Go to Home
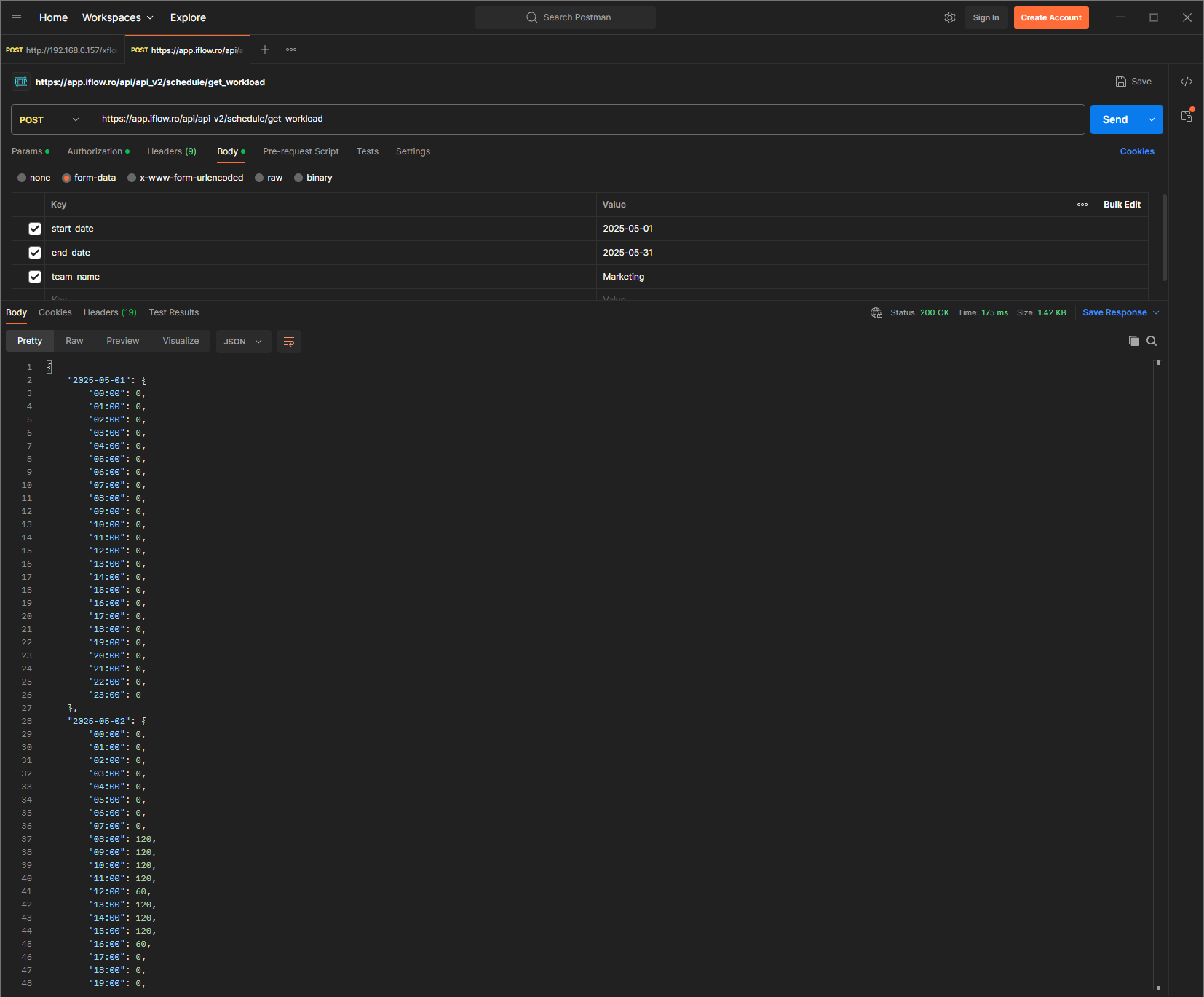This screenshot has width=1204, height=997. (x=53, y=17)
